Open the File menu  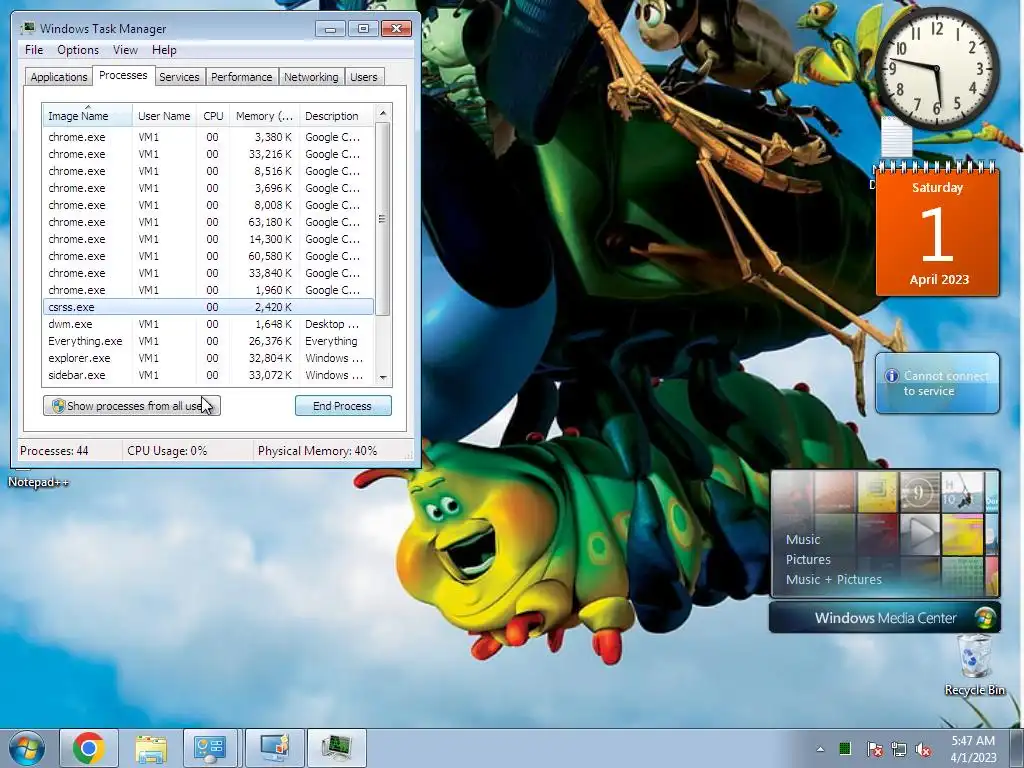(x=34, y=50)
